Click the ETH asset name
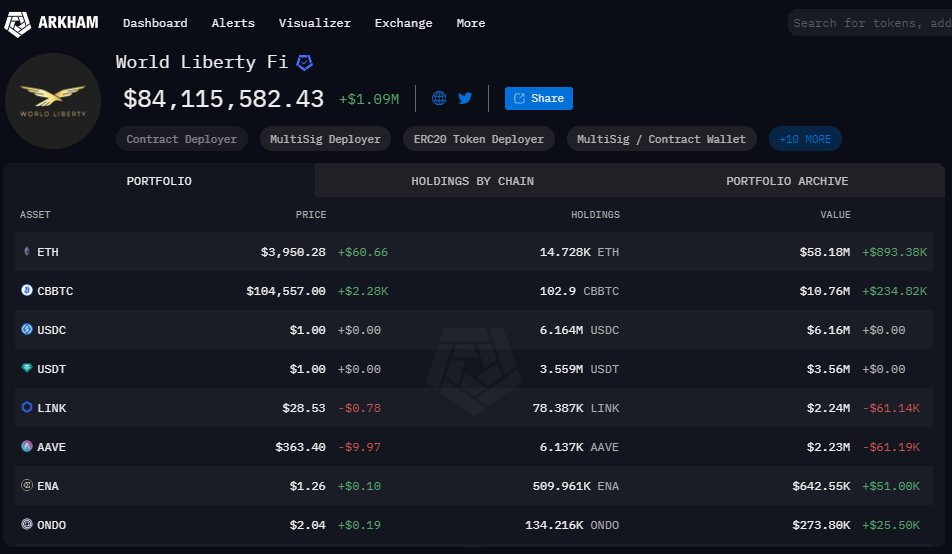Image resolution: width=952 pixels, height=554 pixels. click(48, 251)
